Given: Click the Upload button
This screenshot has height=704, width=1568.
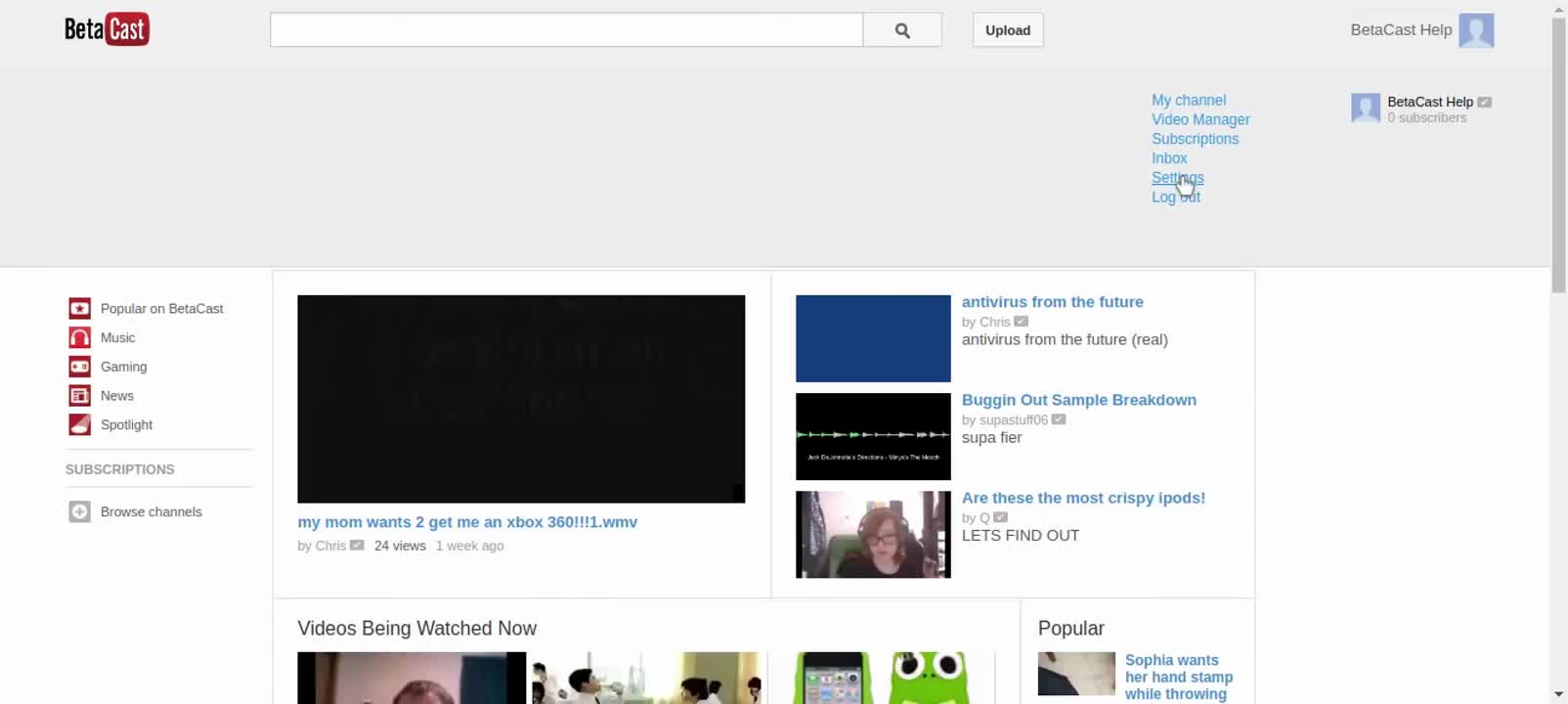Looking at the screenshot, I should [1008, 30].
